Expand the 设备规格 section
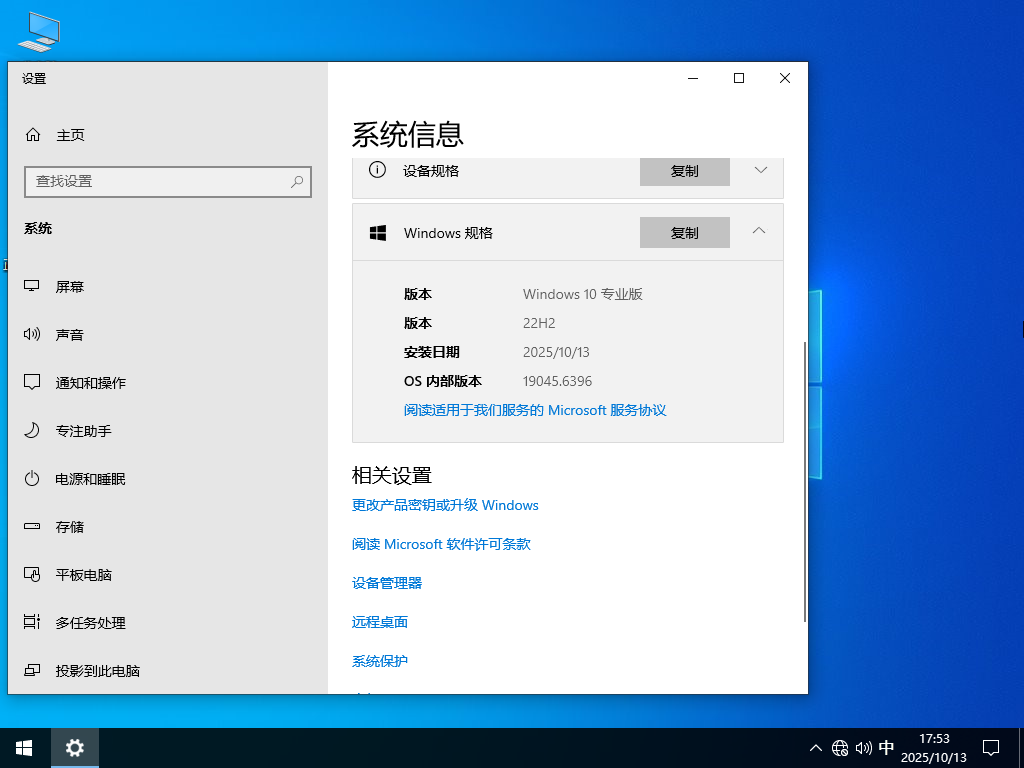Screen dimensions: 1024x768 758,171
